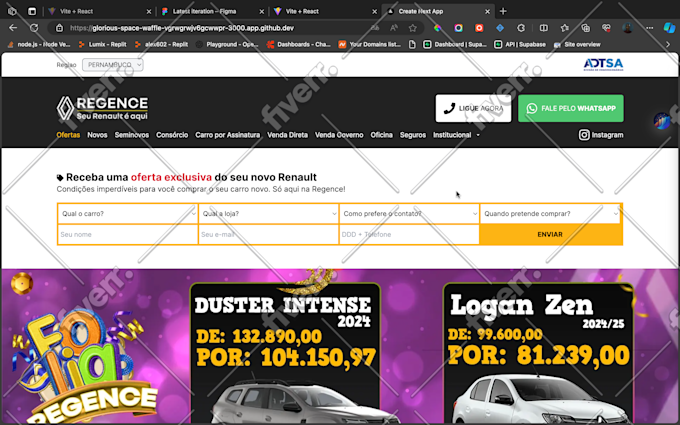Open the Site overview bookmark
The image size is (680, 425).
[577, 44]
